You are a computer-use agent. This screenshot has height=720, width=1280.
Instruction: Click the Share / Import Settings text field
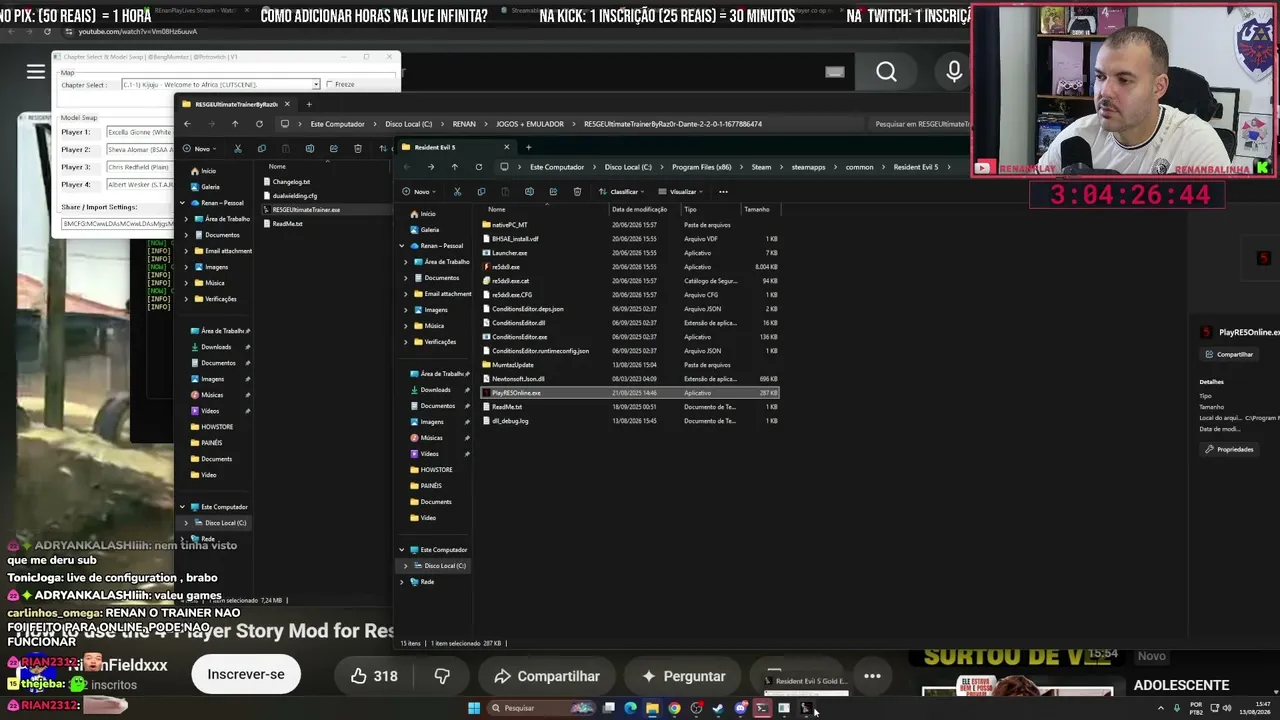[x=118, y=223]
